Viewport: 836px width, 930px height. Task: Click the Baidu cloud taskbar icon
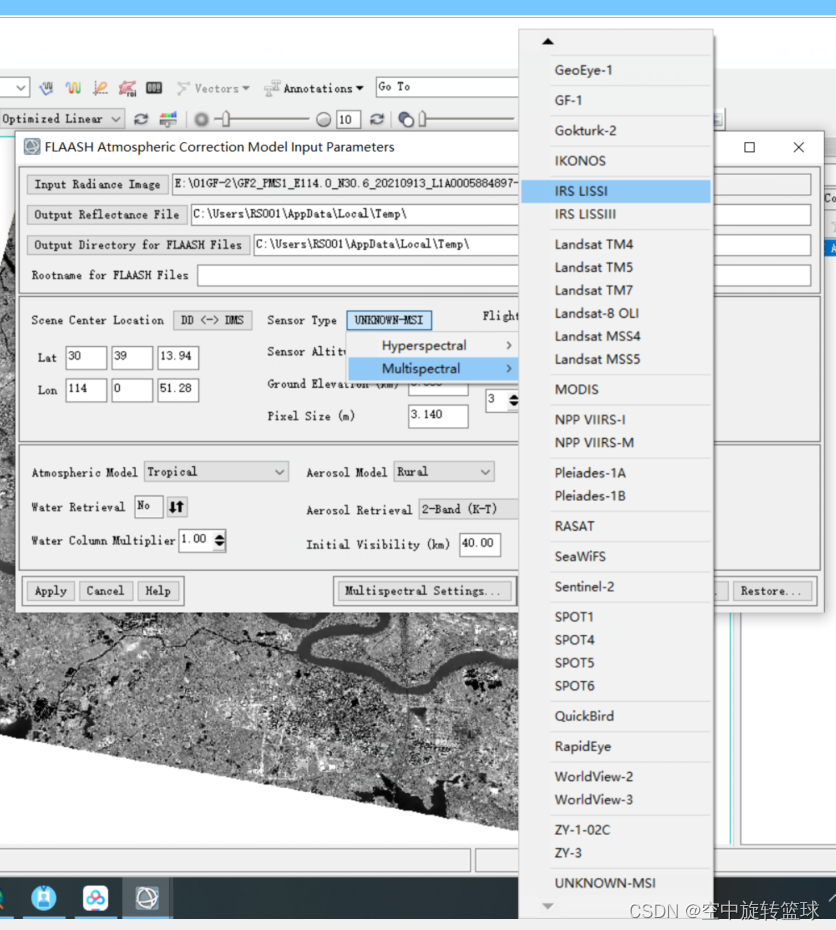pyautogui.click(x=95, y=897)
